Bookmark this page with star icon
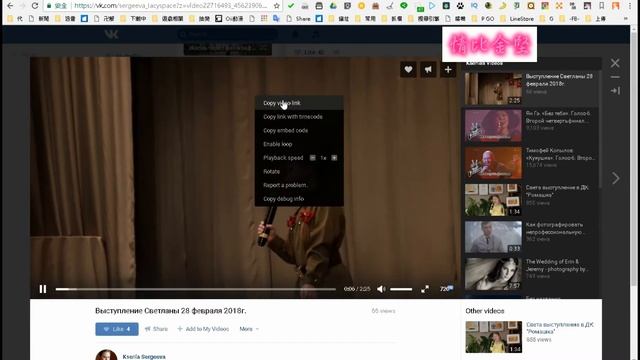 pos(277,6)
